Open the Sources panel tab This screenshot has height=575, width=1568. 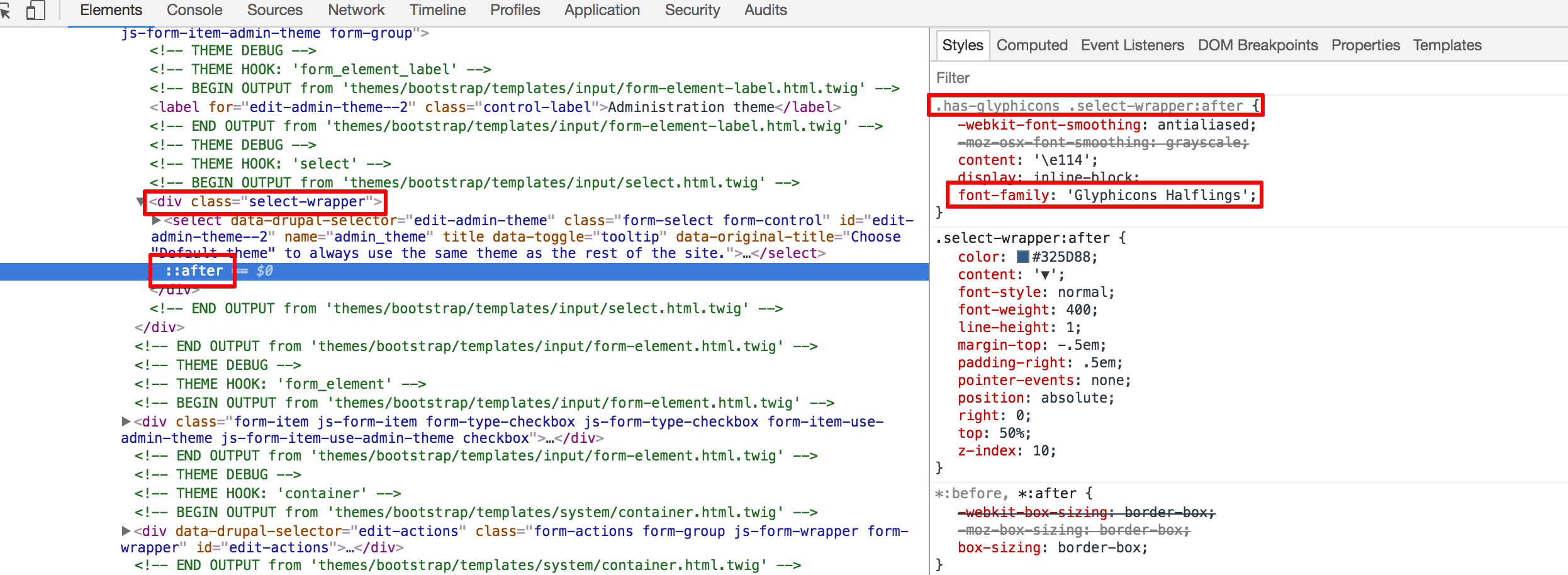pos(274,11)
